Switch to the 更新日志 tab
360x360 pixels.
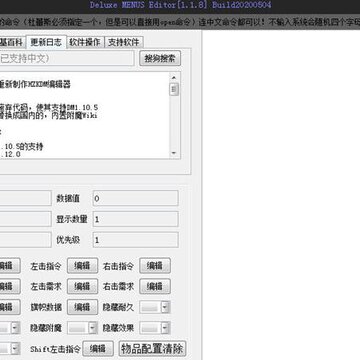pos(46,42)
